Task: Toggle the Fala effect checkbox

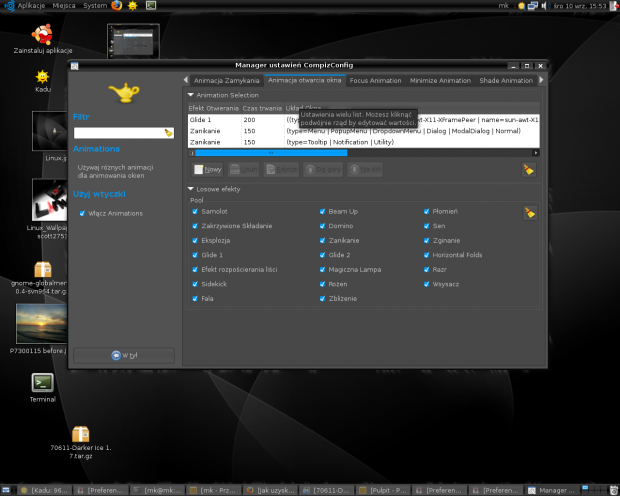Action: click(x=195, y=298)
